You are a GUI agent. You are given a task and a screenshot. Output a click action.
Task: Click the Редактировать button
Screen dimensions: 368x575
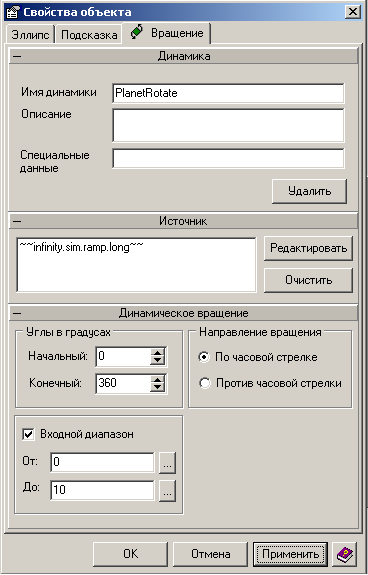pyautogui.click(x=308, y=248)
